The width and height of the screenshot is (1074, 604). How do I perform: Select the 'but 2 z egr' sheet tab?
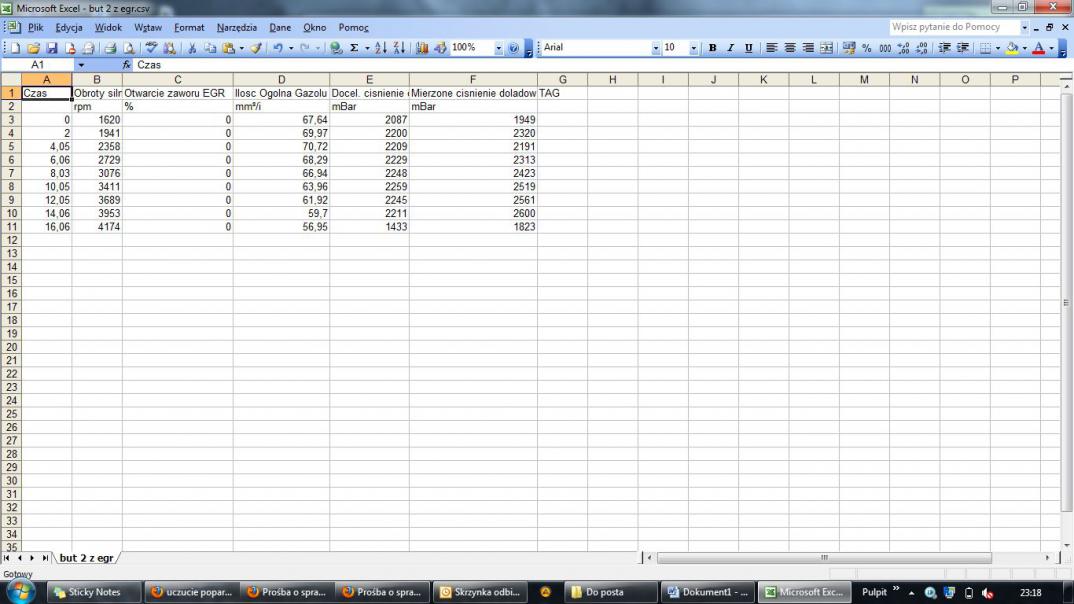pyautogui.click(x=86, y=558)
